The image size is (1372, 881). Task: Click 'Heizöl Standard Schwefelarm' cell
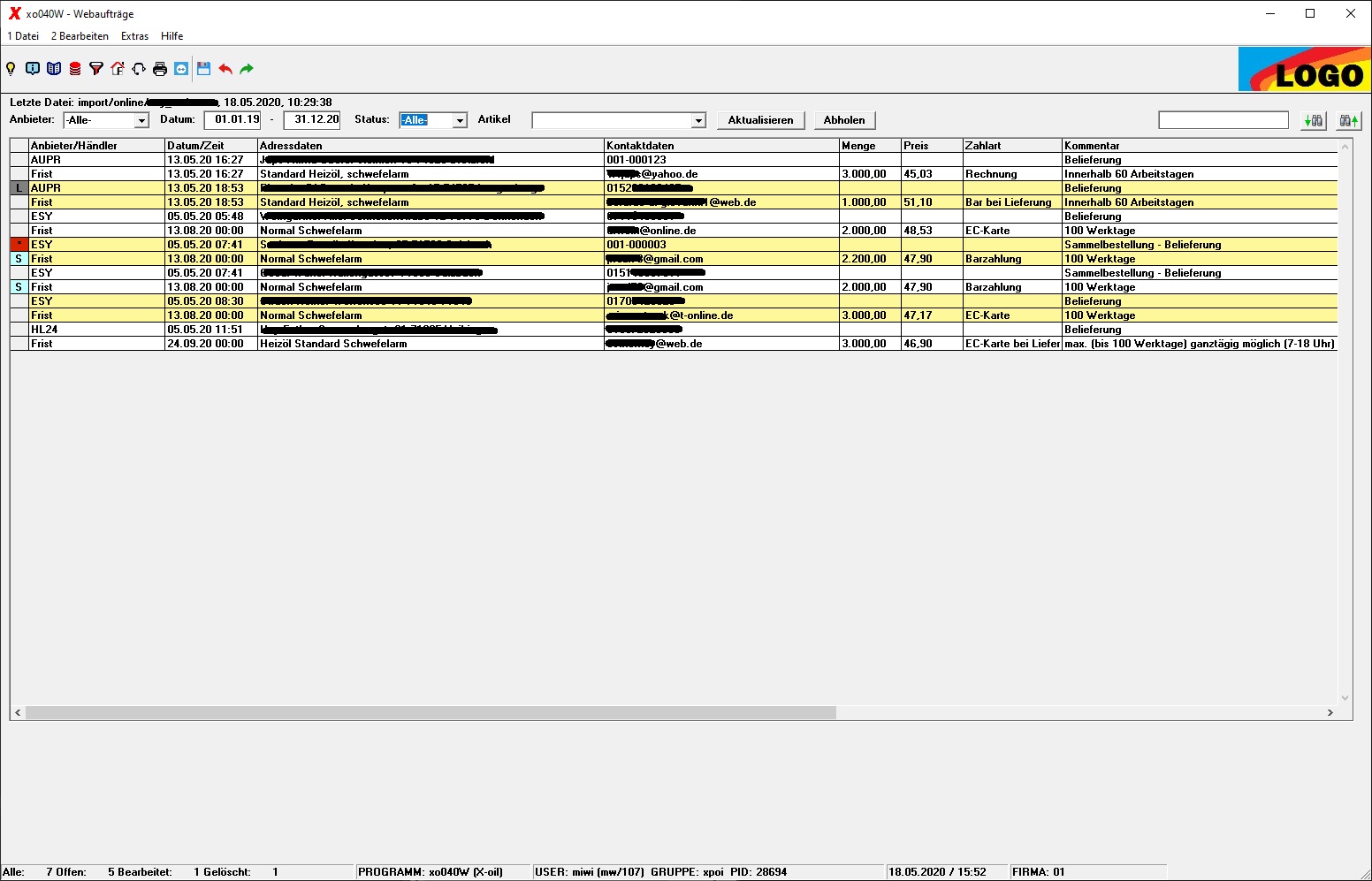pos(431,344)
